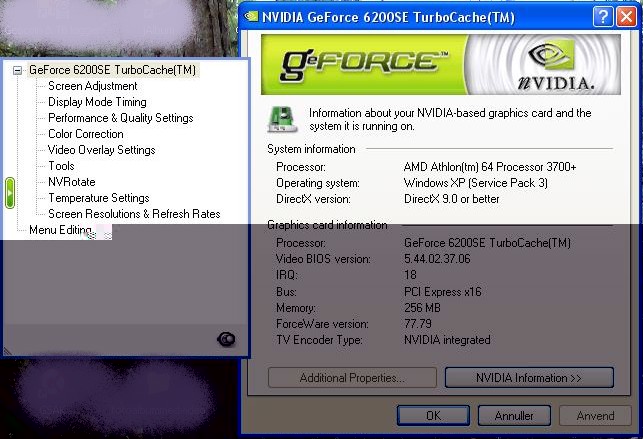Click the Graphics card information heading
Image resolution: width=643 pixels, height=439 pixels.
pos(327,225)
